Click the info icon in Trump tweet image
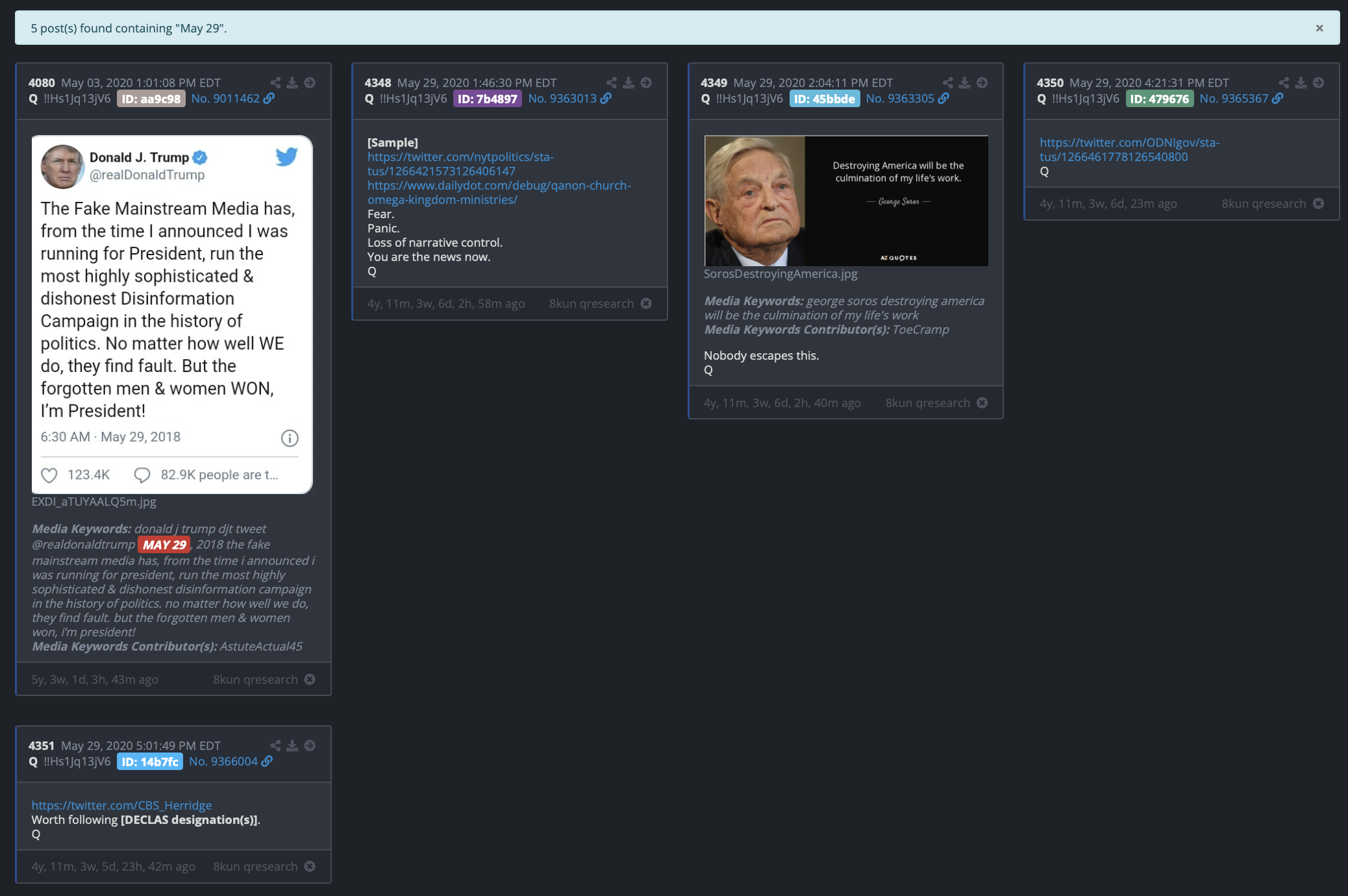This screenshot has height=896, width=1348. click(x=290, y=438)
